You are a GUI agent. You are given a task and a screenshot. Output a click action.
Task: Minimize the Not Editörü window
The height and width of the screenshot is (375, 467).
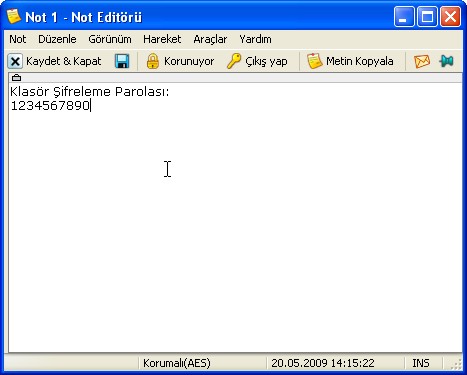point(404,16)
